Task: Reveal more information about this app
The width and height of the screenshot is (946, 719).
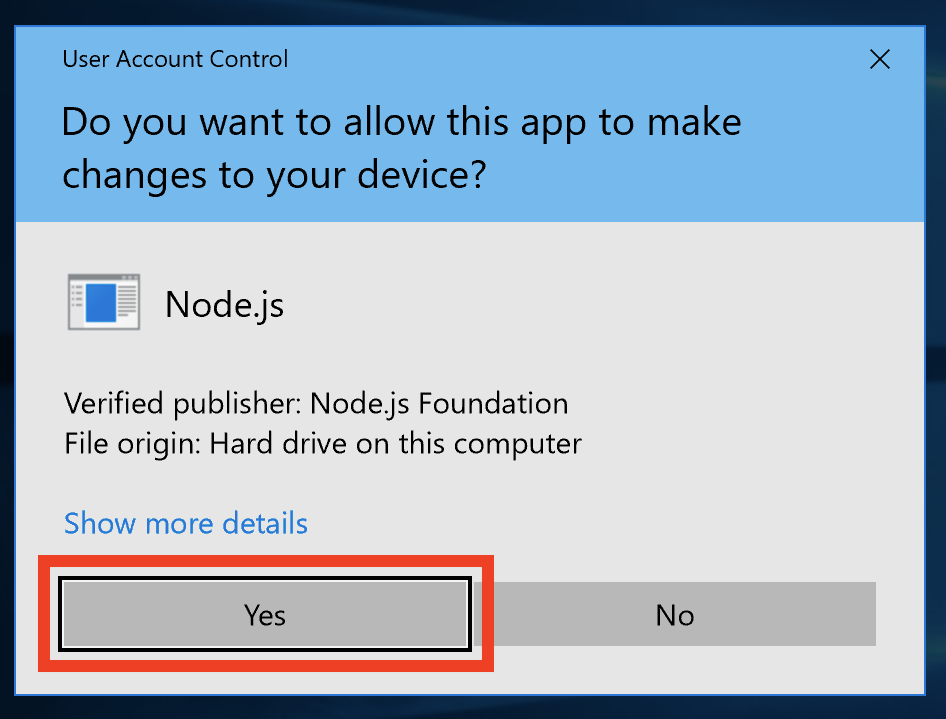Action: click(x=185, y=523)
